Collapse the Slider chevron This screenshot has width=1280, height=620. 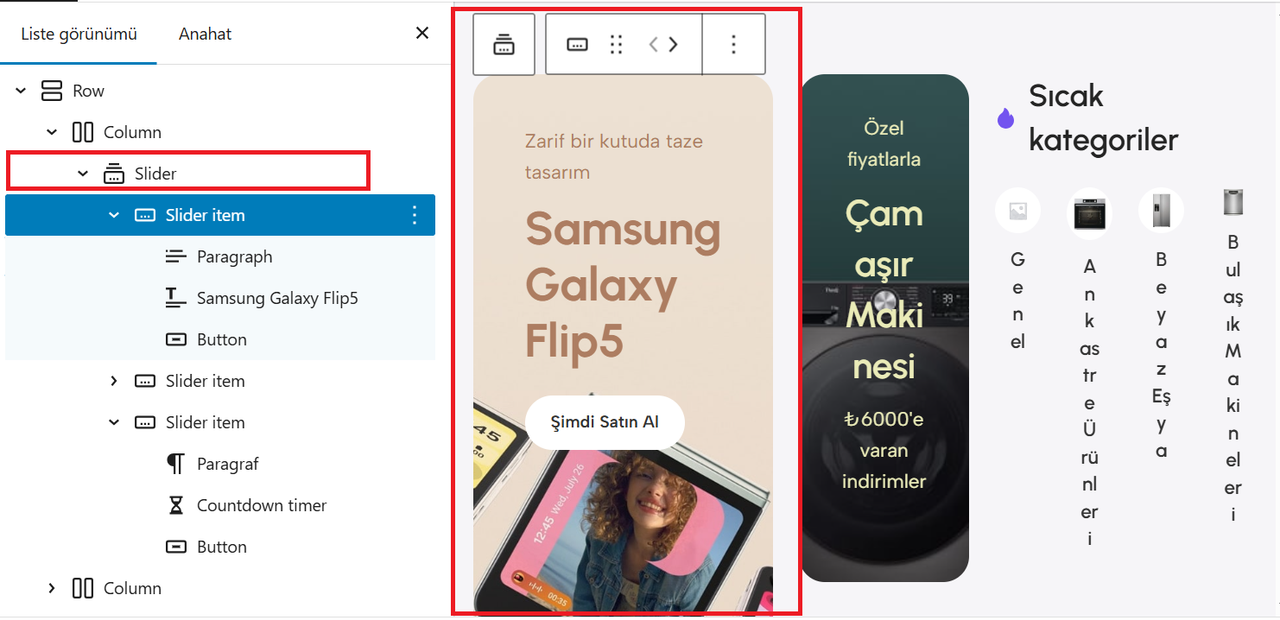(83, 174)
